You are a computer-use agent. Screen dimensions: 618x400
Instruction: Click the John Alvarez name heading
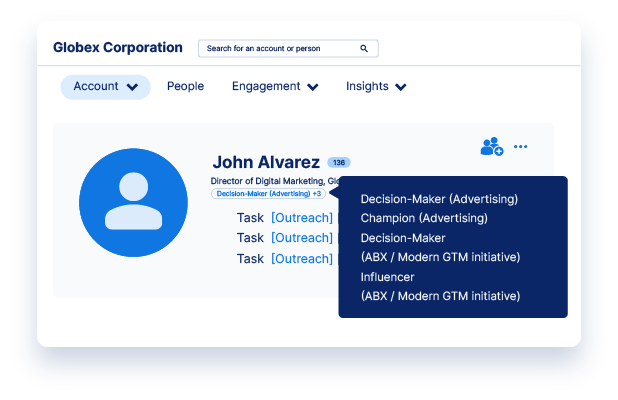[x=266, y=162]
